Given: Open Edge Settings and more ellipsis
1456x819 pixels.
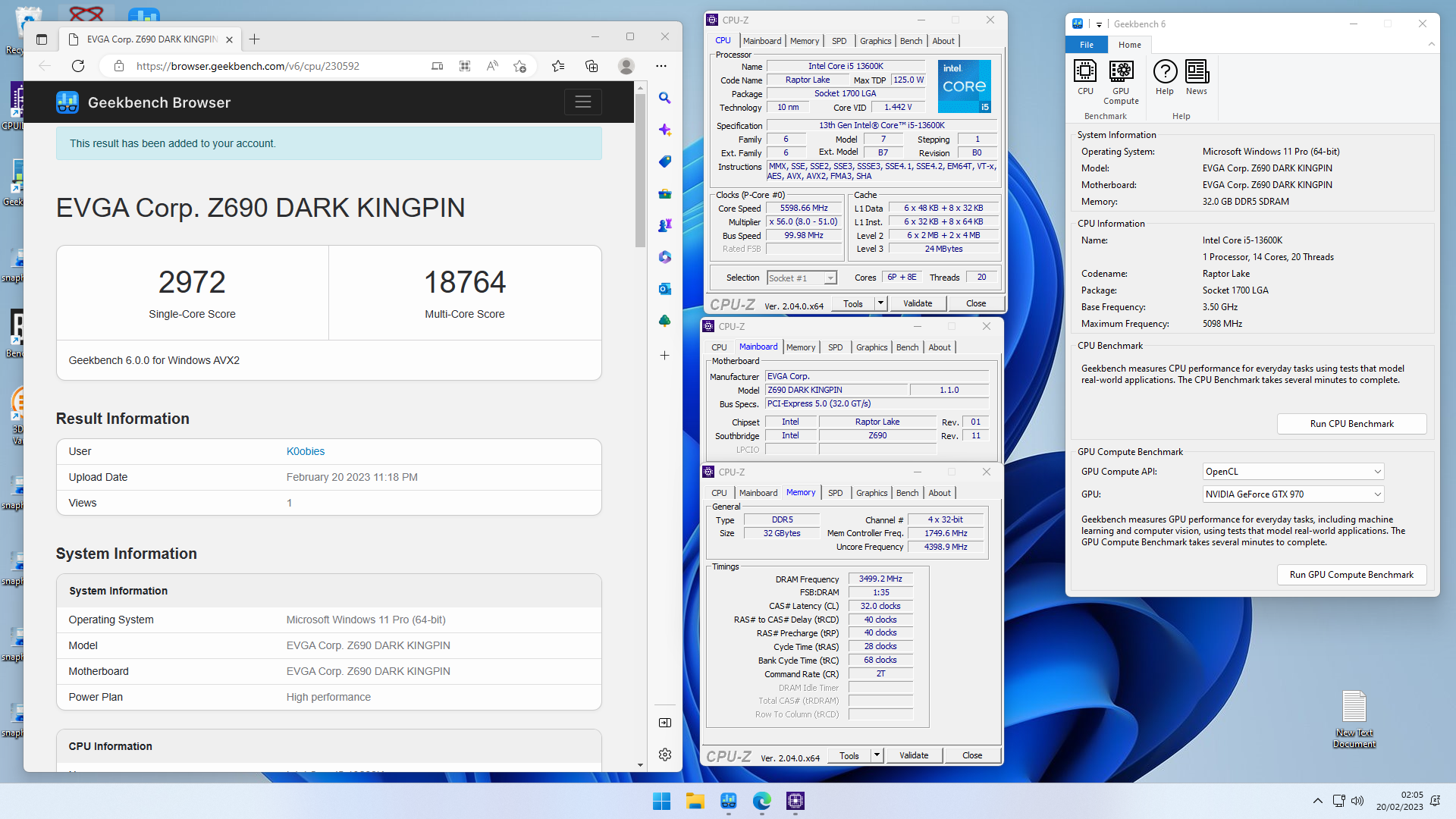Looking at the screenshot, I should pyautogui.click(x=661, y=66).
